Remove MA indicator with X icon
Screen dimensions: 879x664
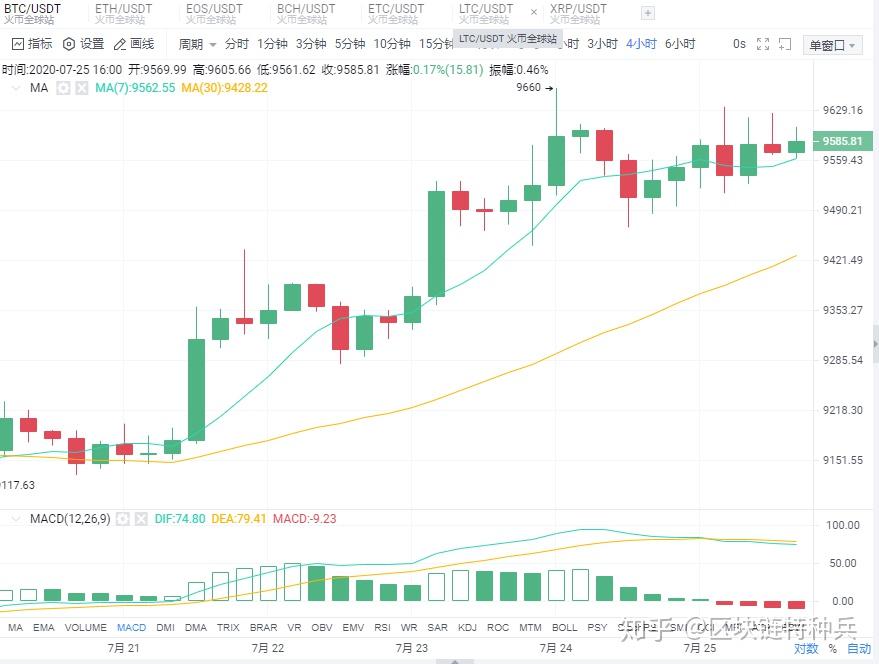coord(82,88)
